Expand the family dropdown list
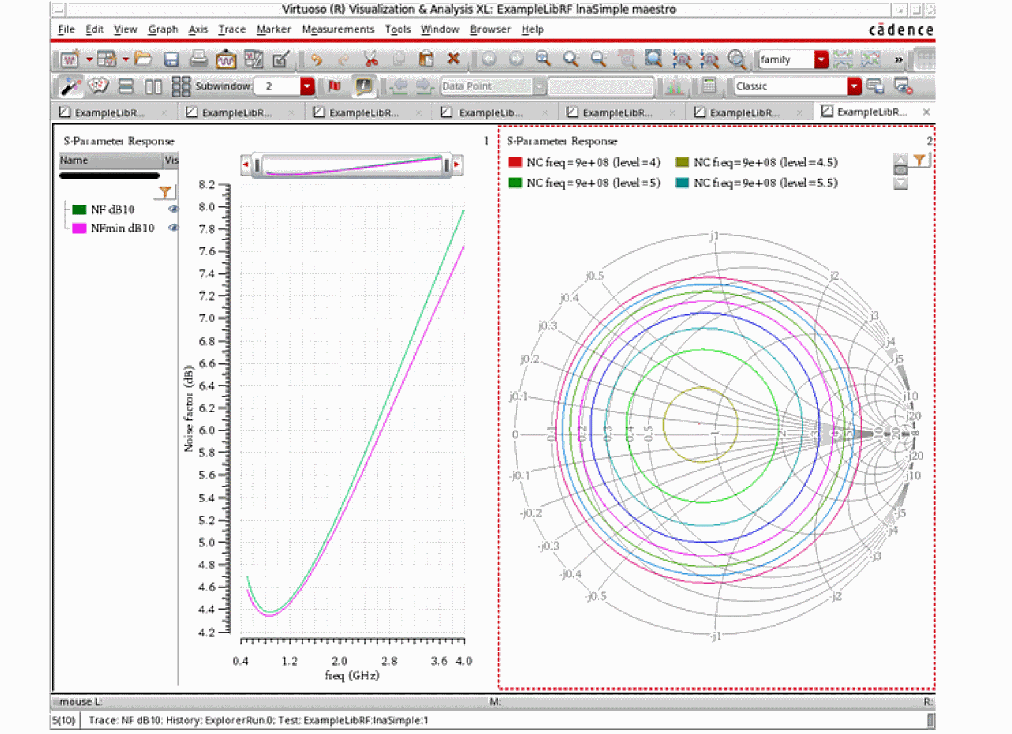Image resolution: width=1012 pixels, height=734 pixels. 821,60
